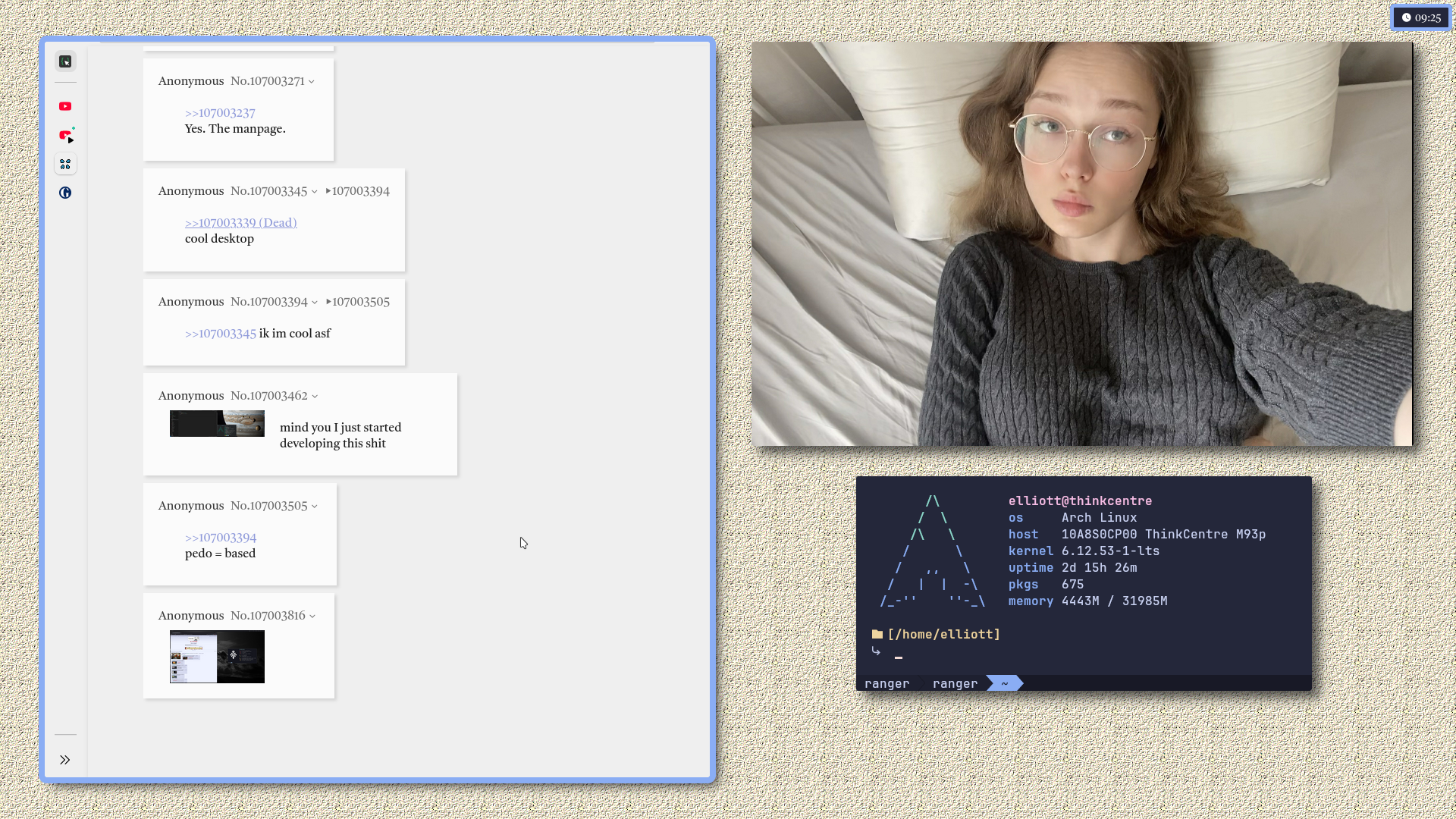This screenshot has height=819, width=1456.
Task: Open the YouTube tab with notification dot
Action: click(x=66, y=136)
